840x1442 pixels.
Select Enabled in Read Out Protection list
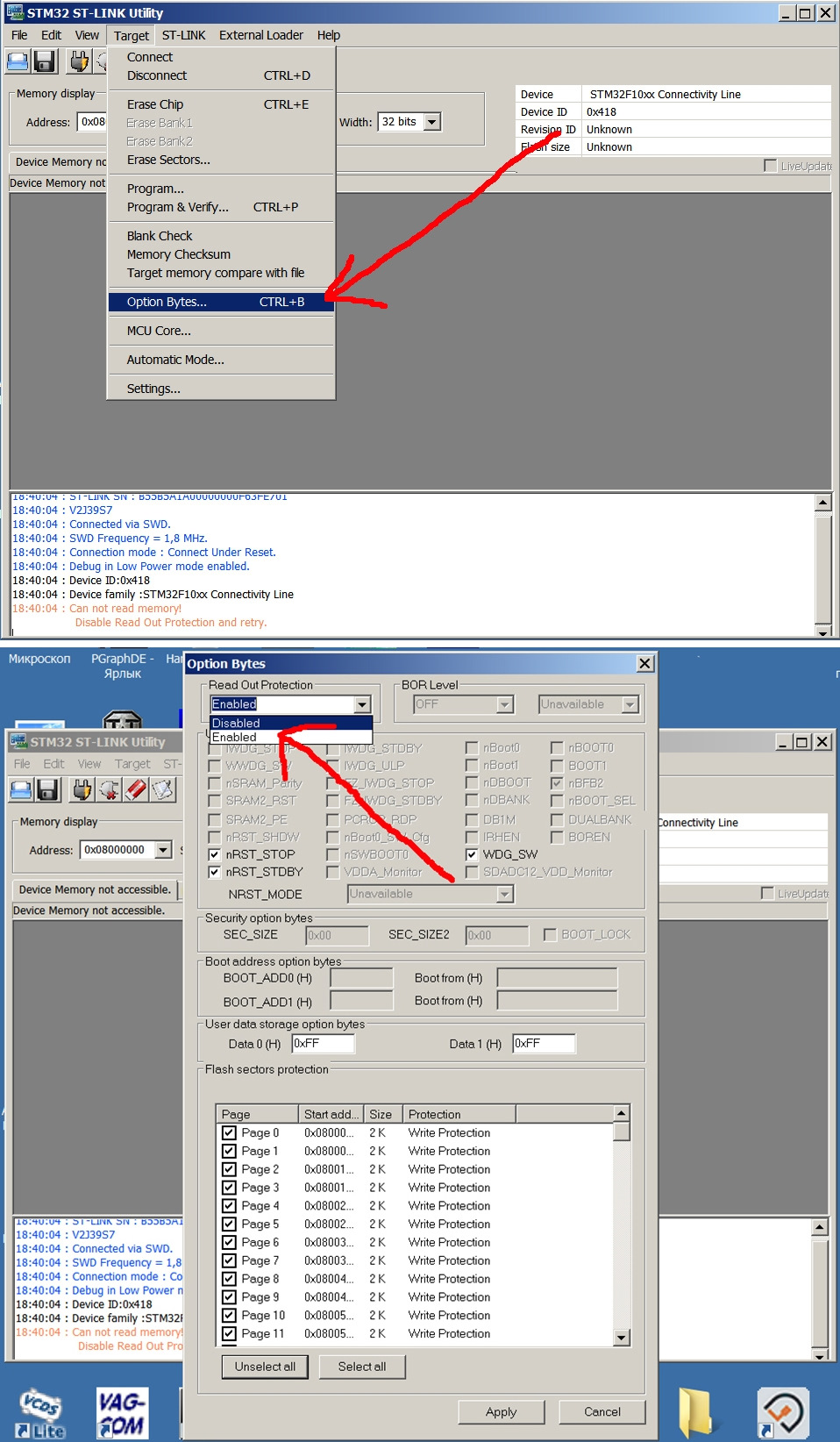click(291, 738)
